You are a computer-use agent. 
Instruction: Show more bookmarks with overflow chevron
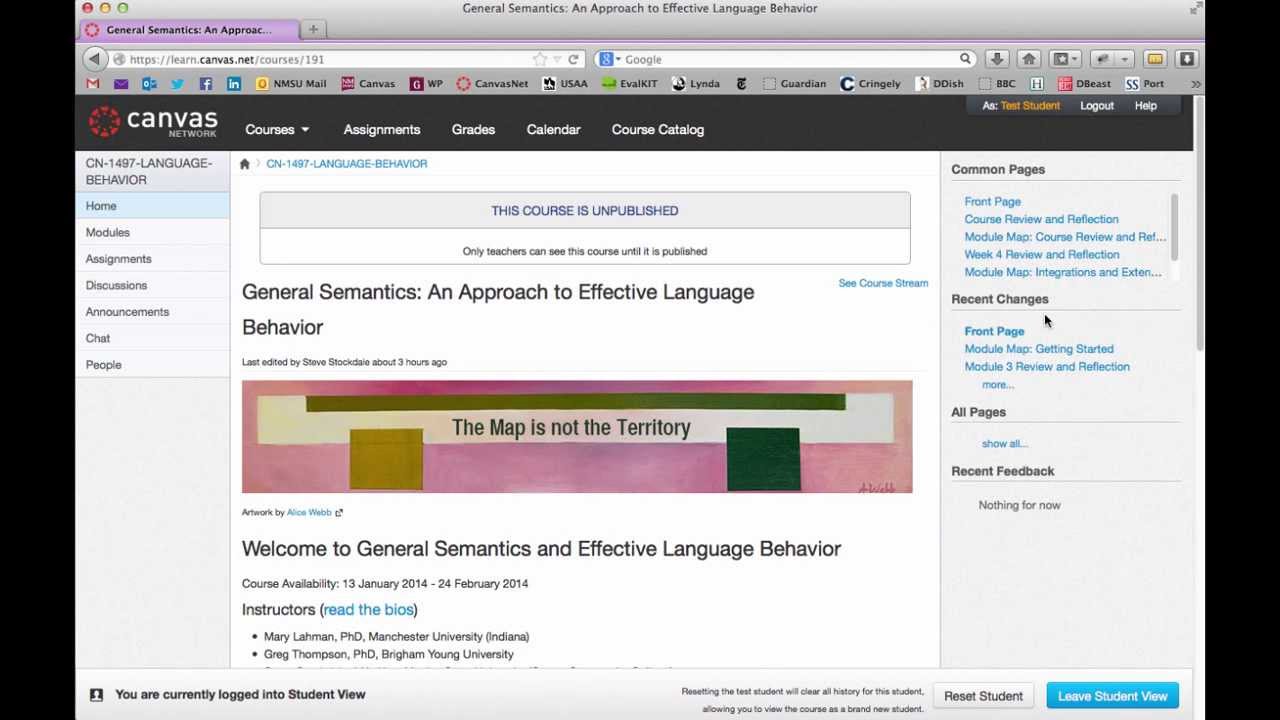(x=1195, y=84)
